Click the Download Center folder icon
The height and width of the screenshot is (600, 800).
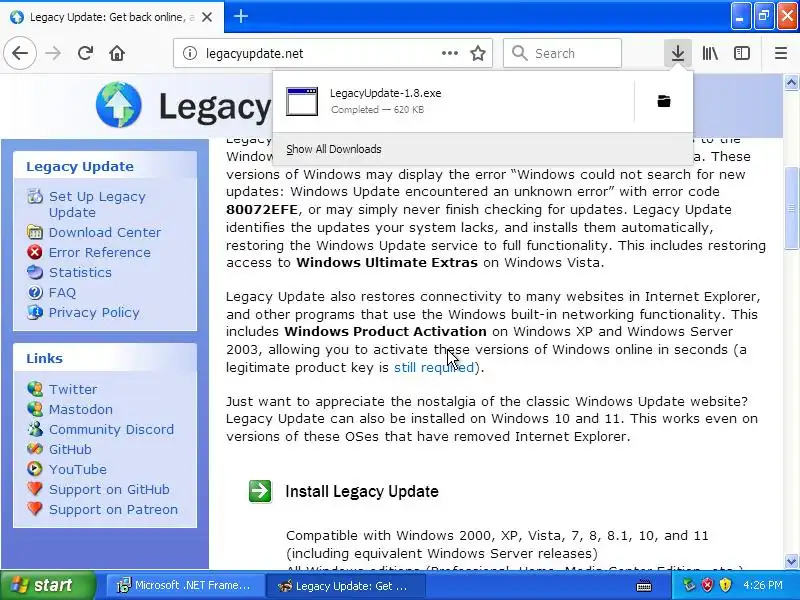tap(35, 232)
